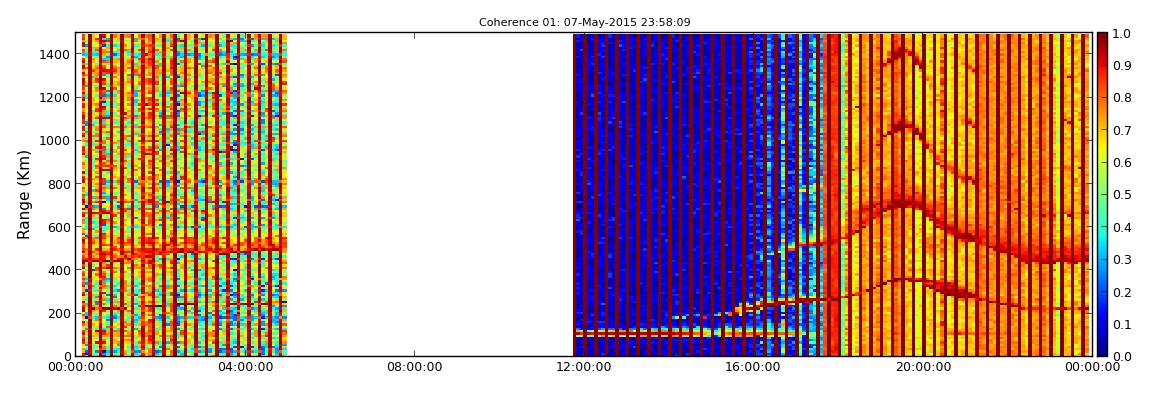The image size is (1150, 407).
Task: Click the 600 tick label on range axis
Action: tap(59, 227)
